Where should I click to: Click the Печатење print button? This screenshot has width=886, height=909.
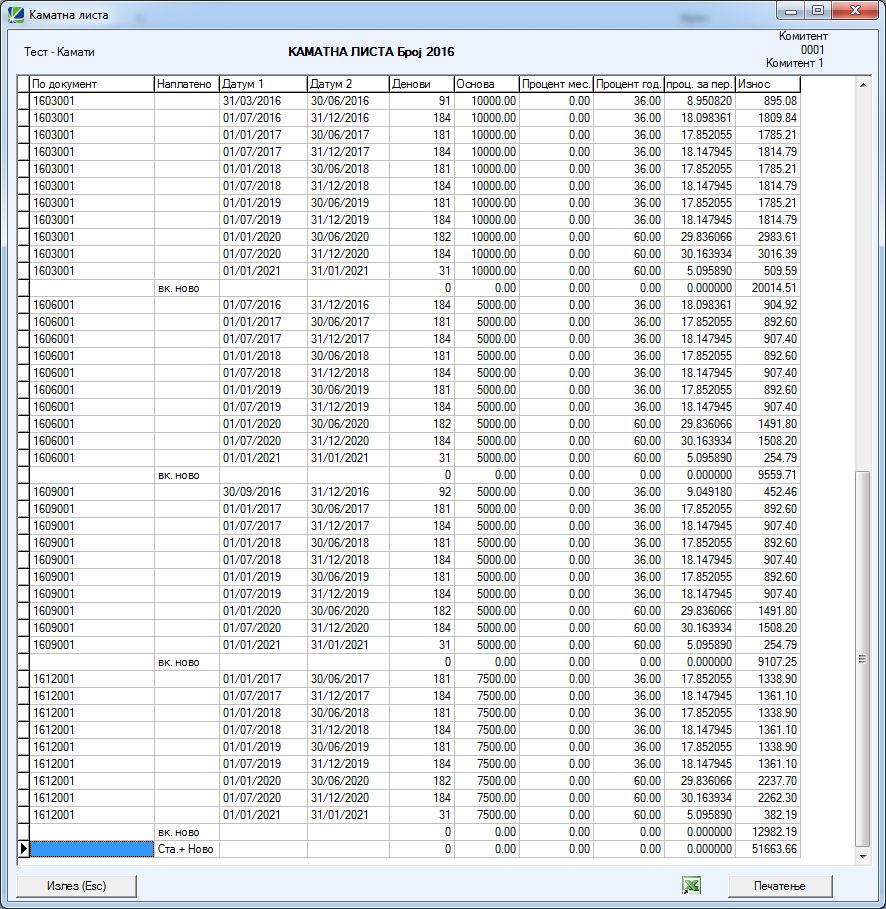tap(780, 886)
